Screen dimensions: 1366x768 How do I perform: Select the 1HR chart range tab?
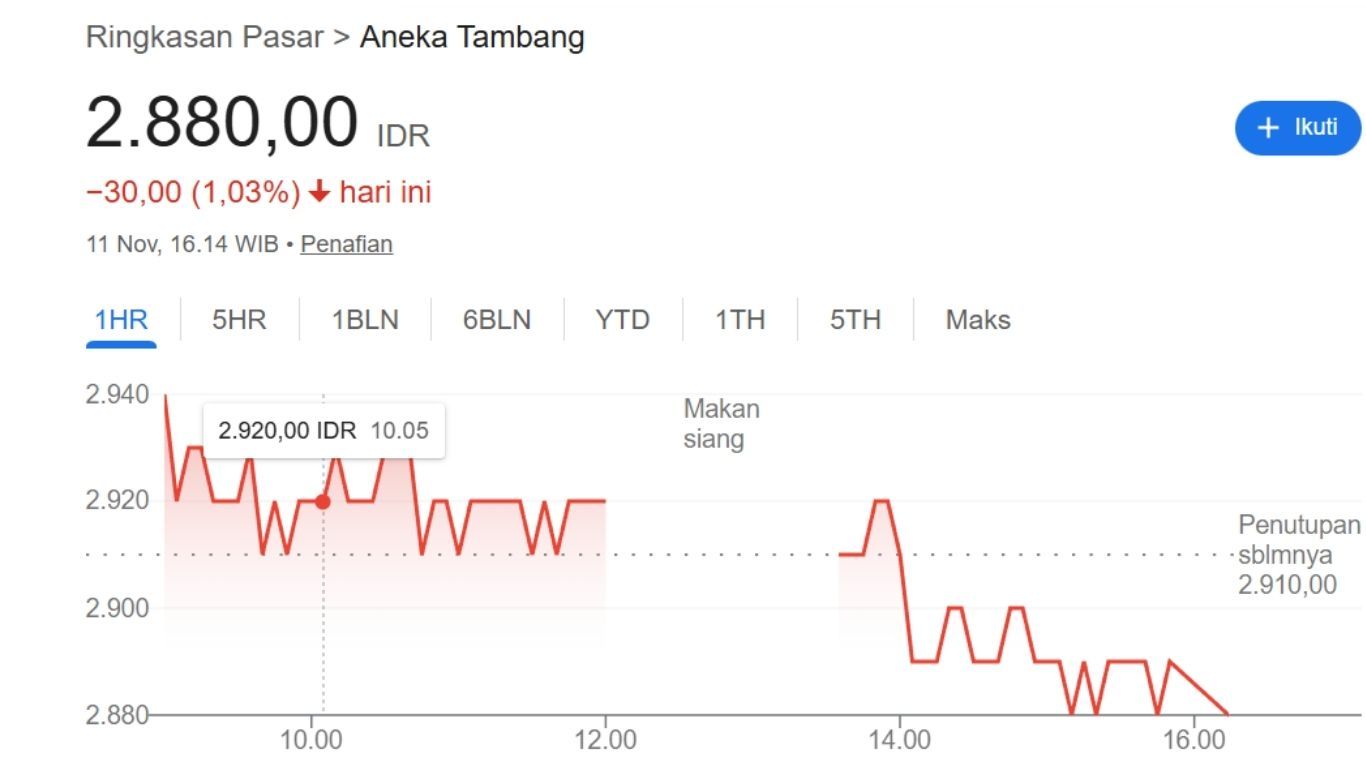(121, 320)
